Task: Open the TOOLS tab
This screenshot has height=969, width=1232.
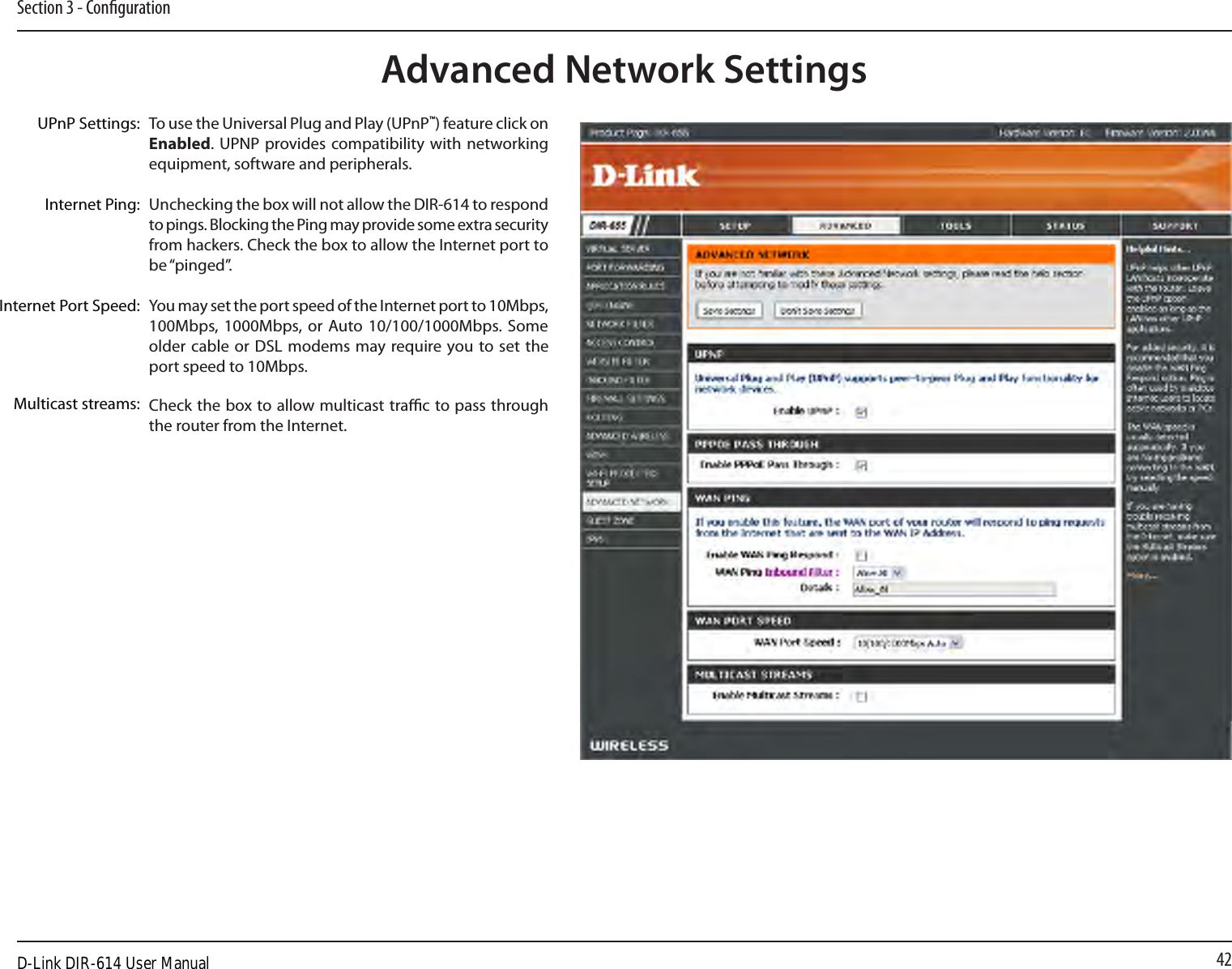Action: [955, 226]
